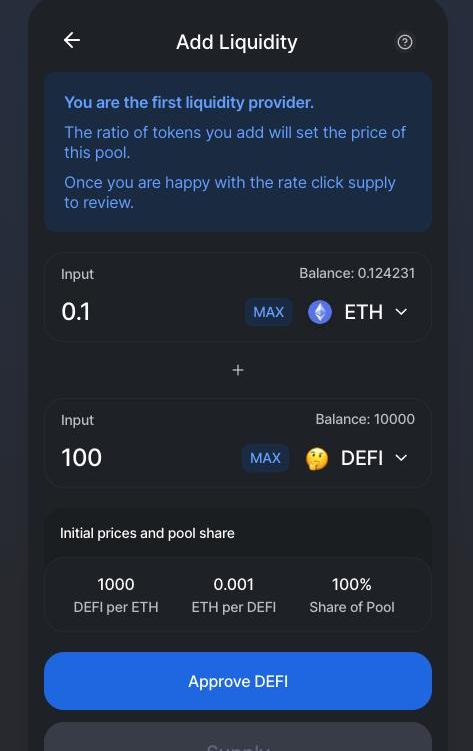The width and height of the screenshot is (473, 751).
Task: Click the Approve DEFI button
Action: click(238, 681)
